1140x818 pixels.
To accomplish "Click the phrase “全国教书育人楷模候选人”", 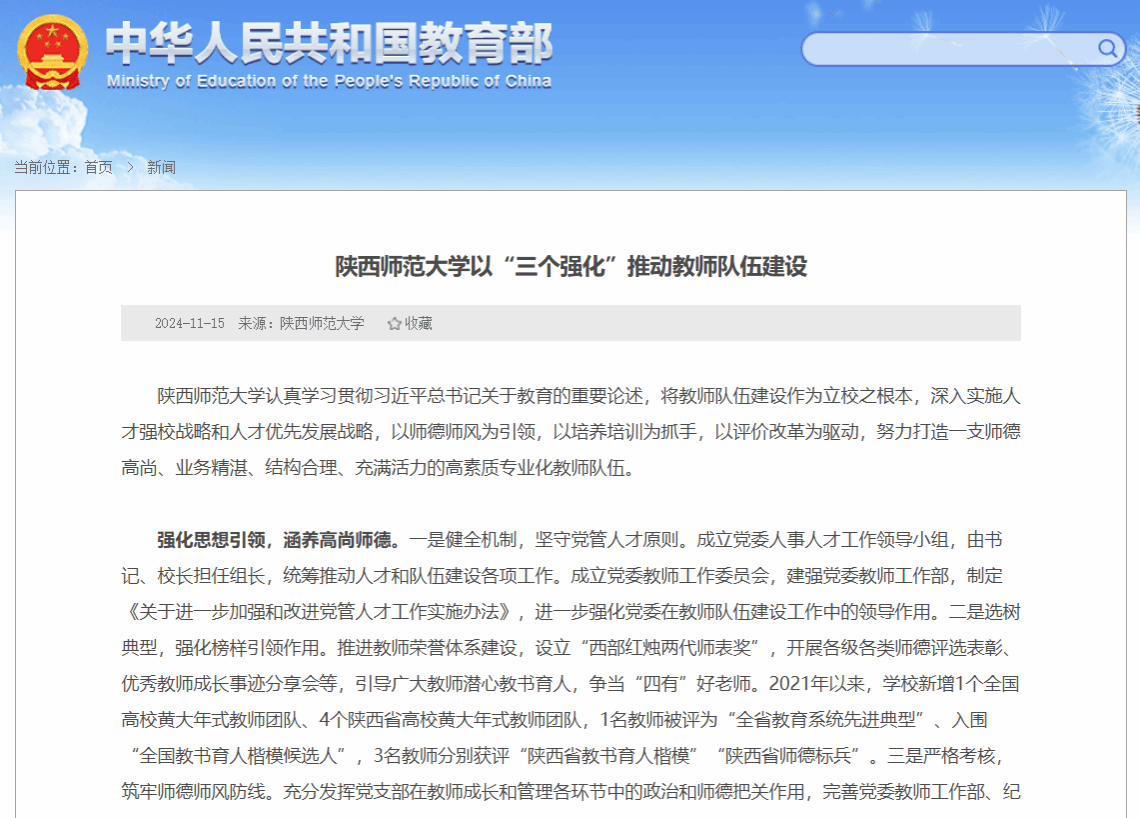I will [238, 756].
